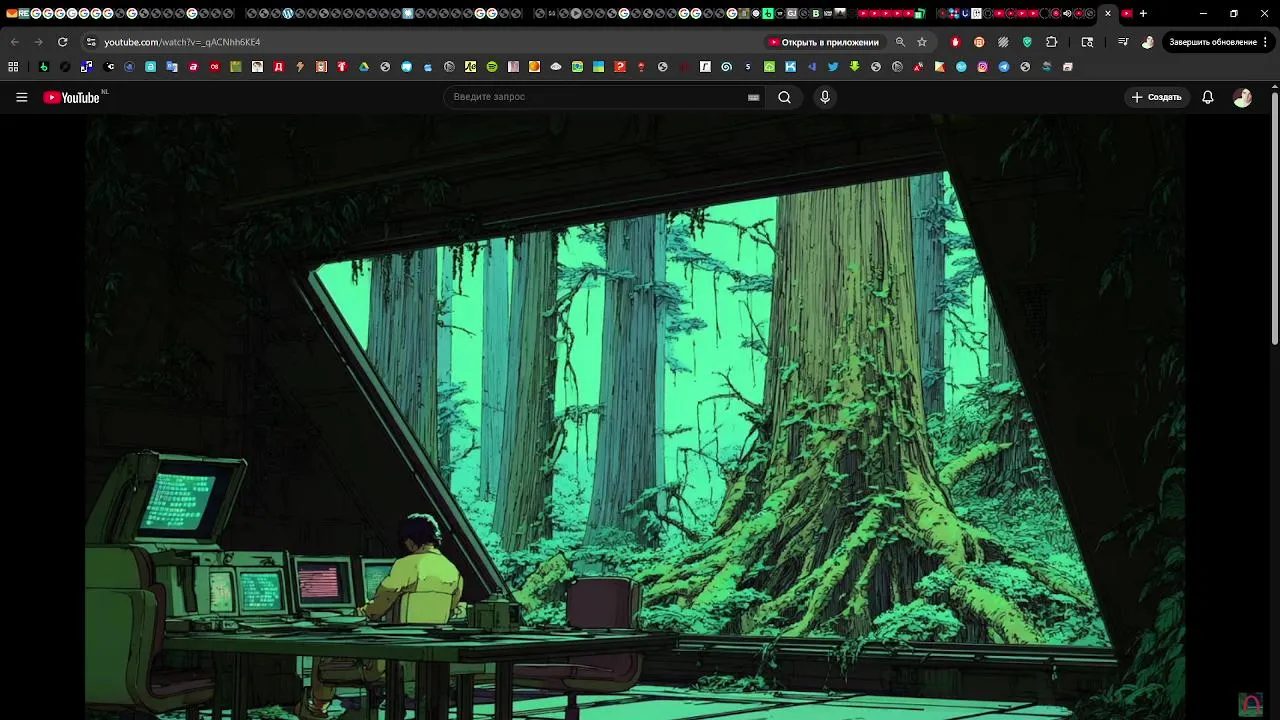This screenshot has width=1280, height=720.
Task: Open the YouTube account avatar menu
Action: click(x=1242, y=97)
